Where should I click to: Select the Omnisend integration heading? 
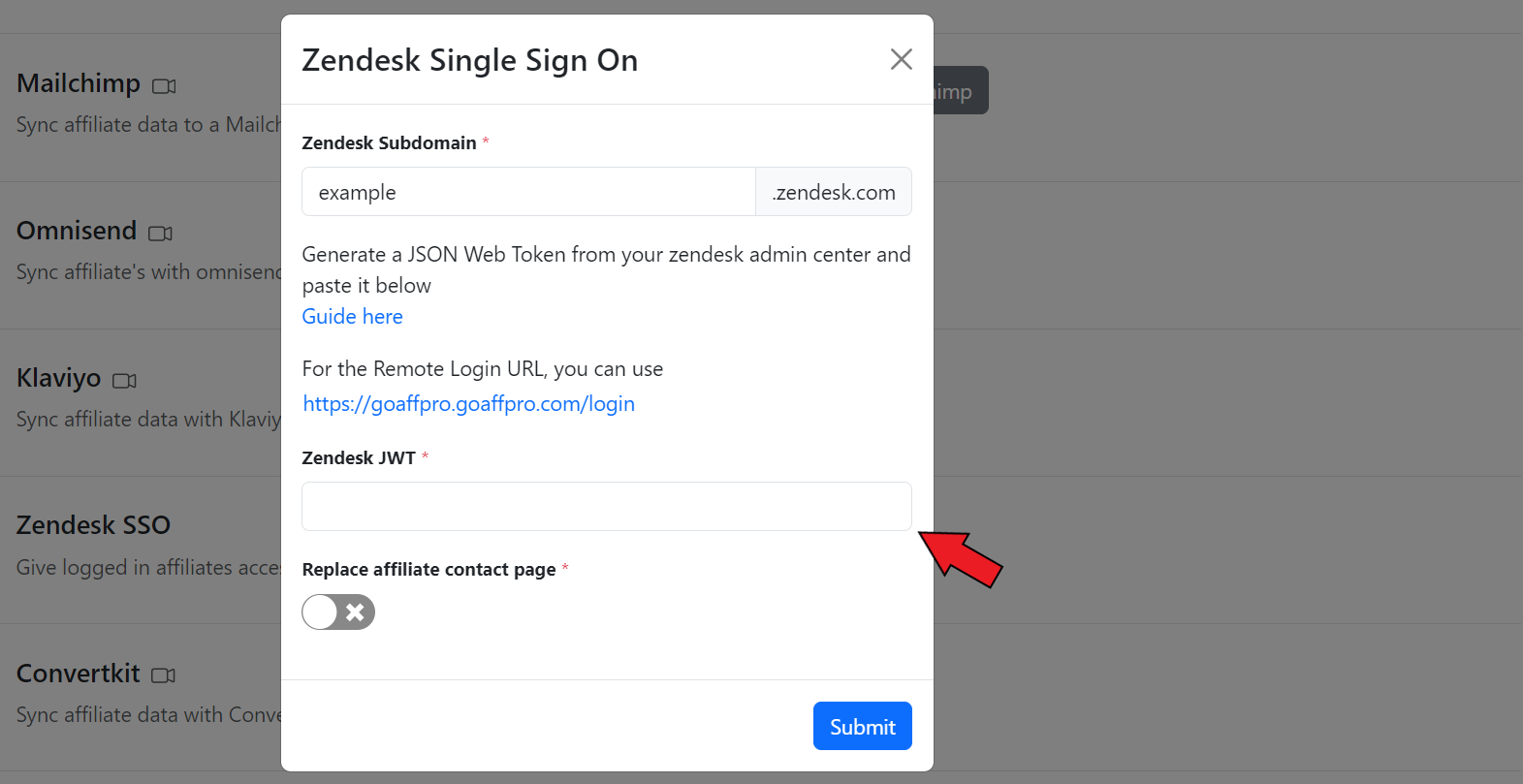click(x=77, y=231)
